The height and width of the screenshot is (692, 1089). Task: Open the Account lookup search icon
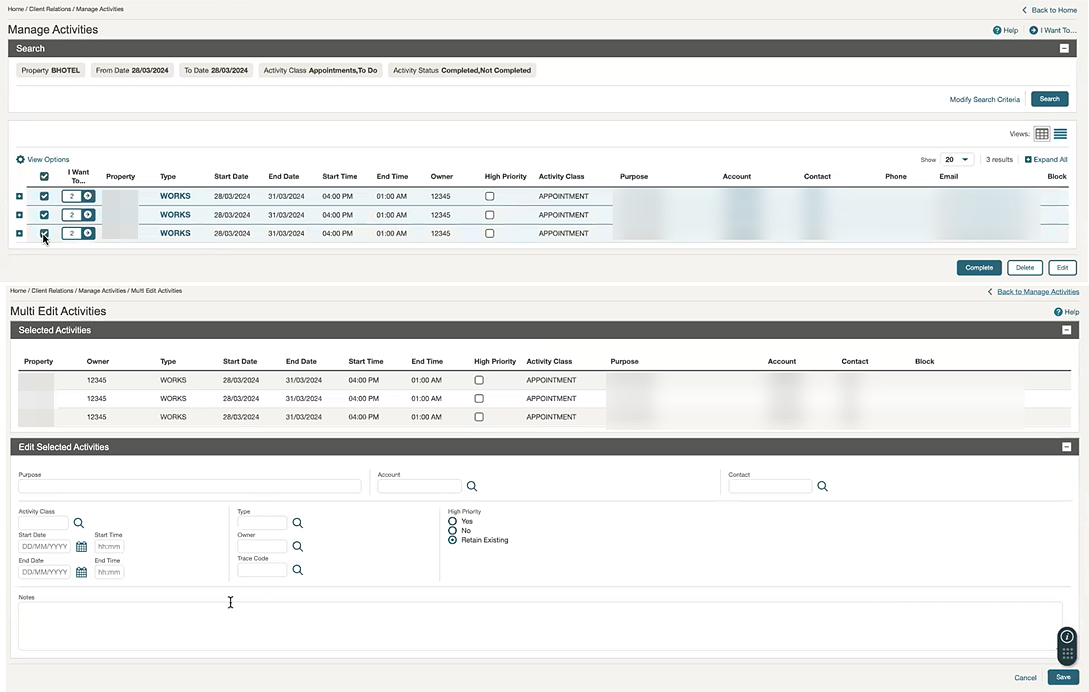tap(471, 486)
